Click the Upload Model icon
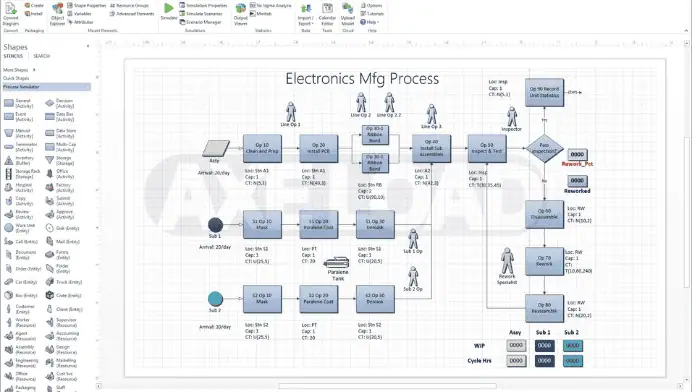This screenshot has width=692, height=392. tap(347, 14)
